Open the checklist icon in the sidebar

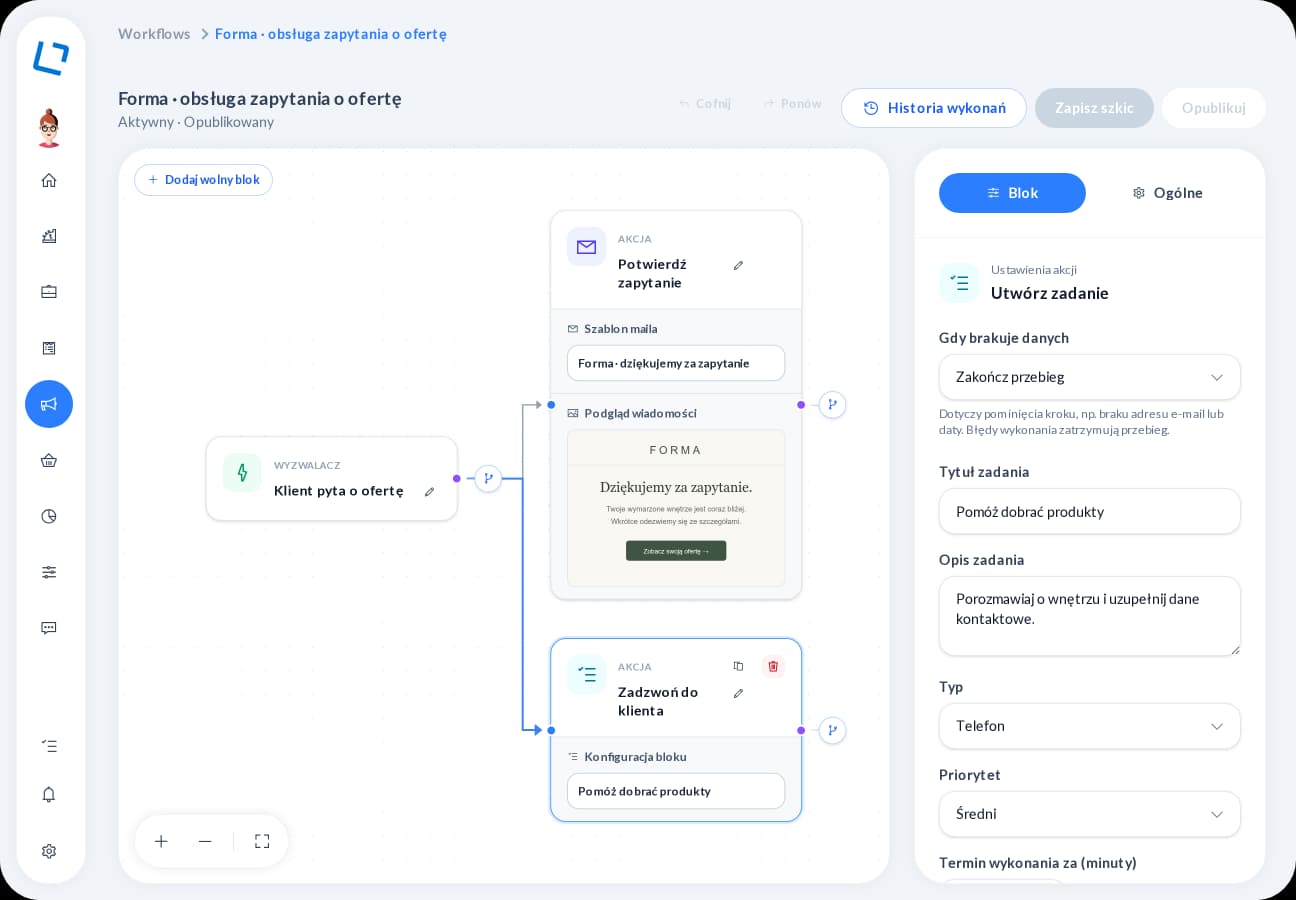click(49, 746)
